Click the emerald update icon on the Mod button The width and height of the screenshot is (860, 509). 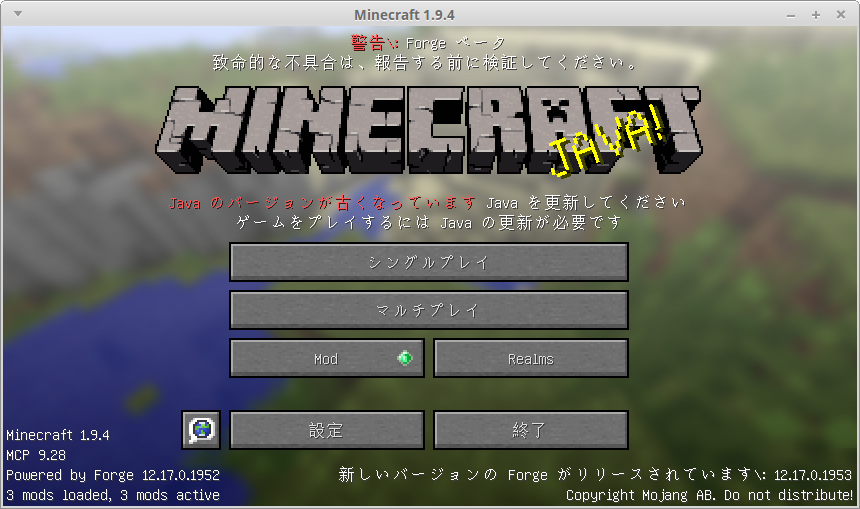405,358
